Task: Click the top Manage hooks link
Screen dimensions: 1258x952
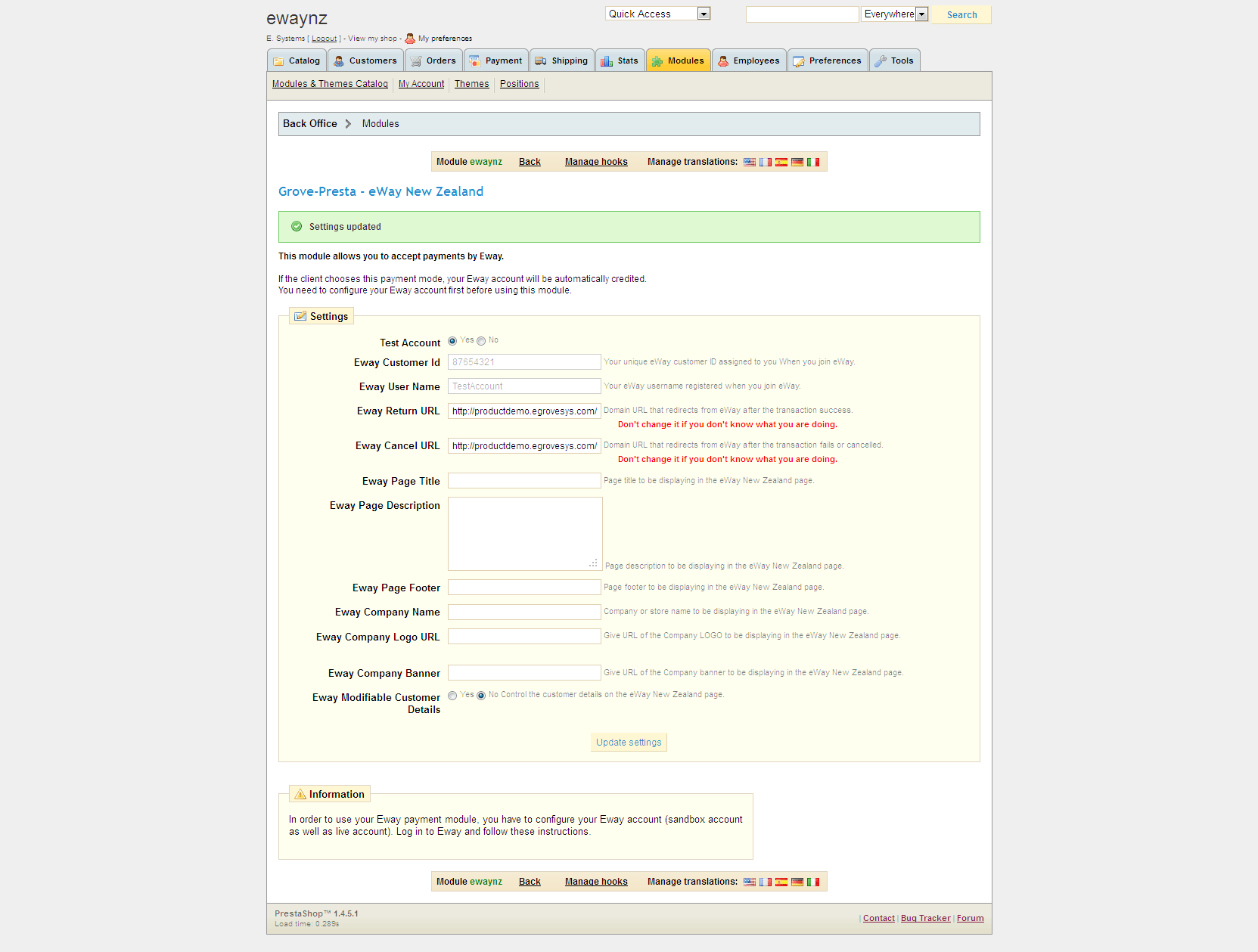Action: [x=596, y=162]
